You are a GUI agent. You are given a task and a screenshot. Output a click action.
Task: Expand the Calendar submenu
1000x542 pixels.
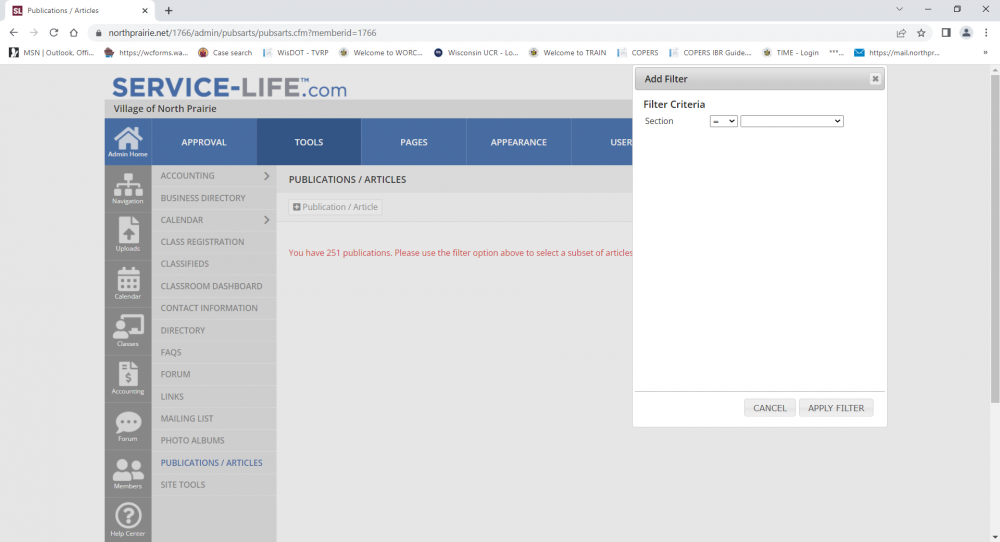pos(266,220)
